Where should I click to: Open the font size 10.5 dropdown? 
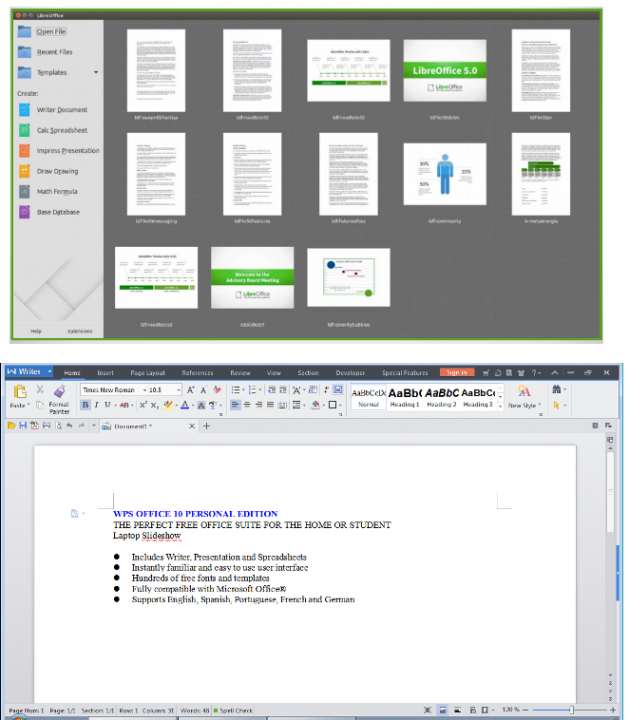179,390
